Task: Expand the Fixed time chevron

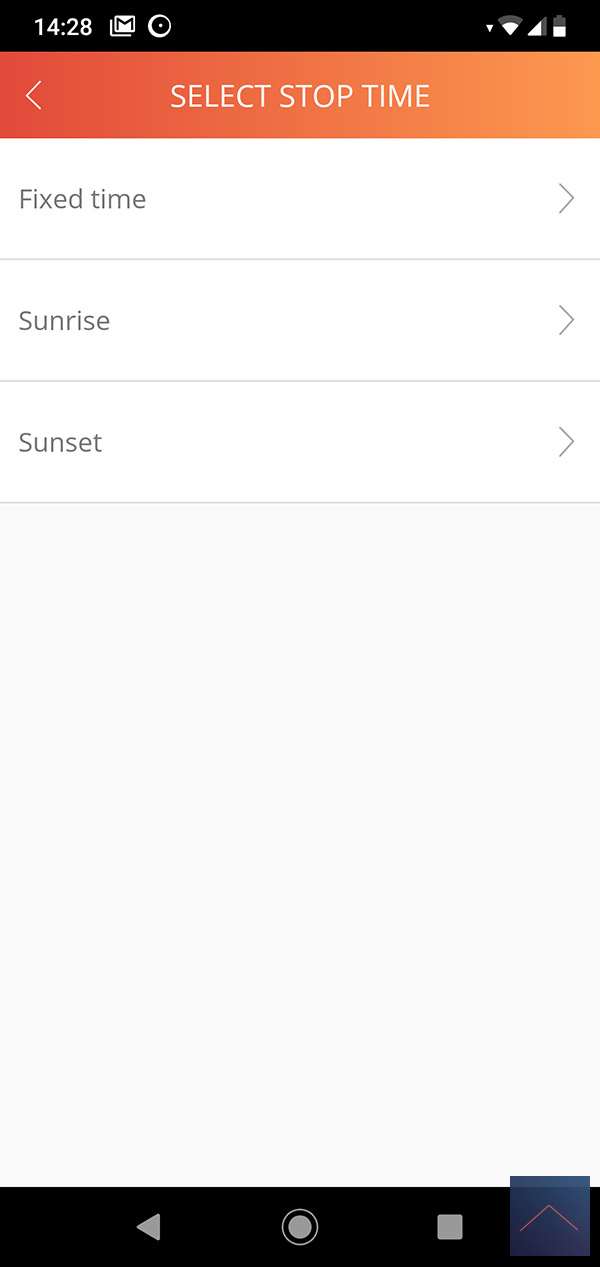Action: 566,199
